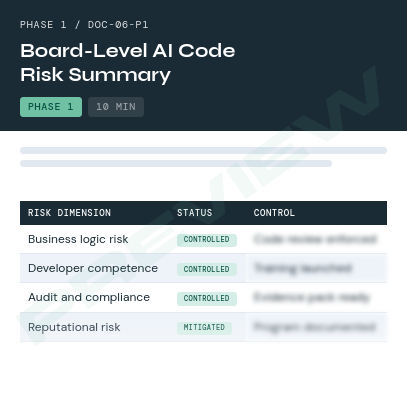
Task: Select the Audit and compliance row label
Action: [89, 297]
